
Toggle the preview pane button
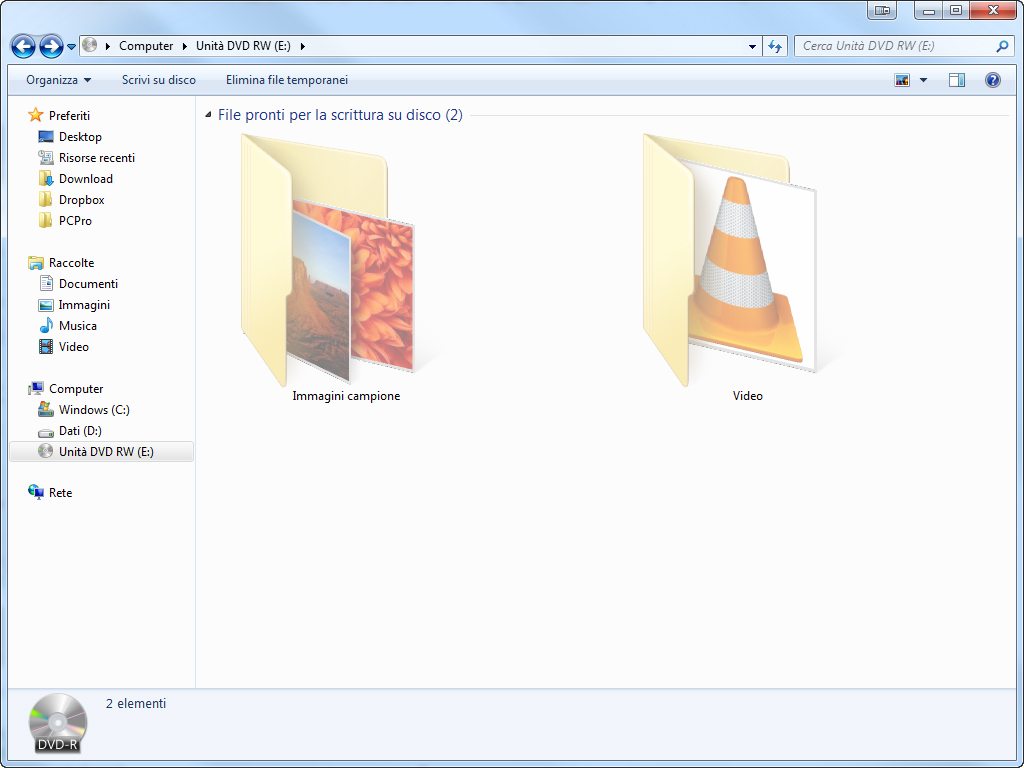click(956, 80)
